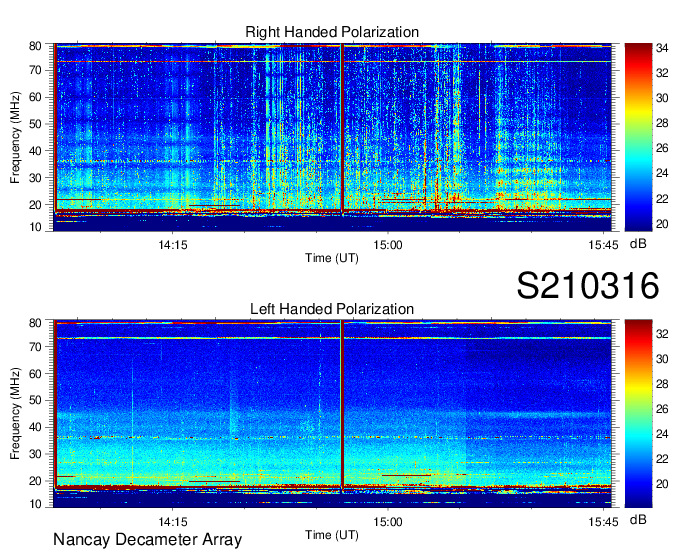Click "Frequency (MHz)" axis label of Right Handed plot

click(x=15, y=137)
